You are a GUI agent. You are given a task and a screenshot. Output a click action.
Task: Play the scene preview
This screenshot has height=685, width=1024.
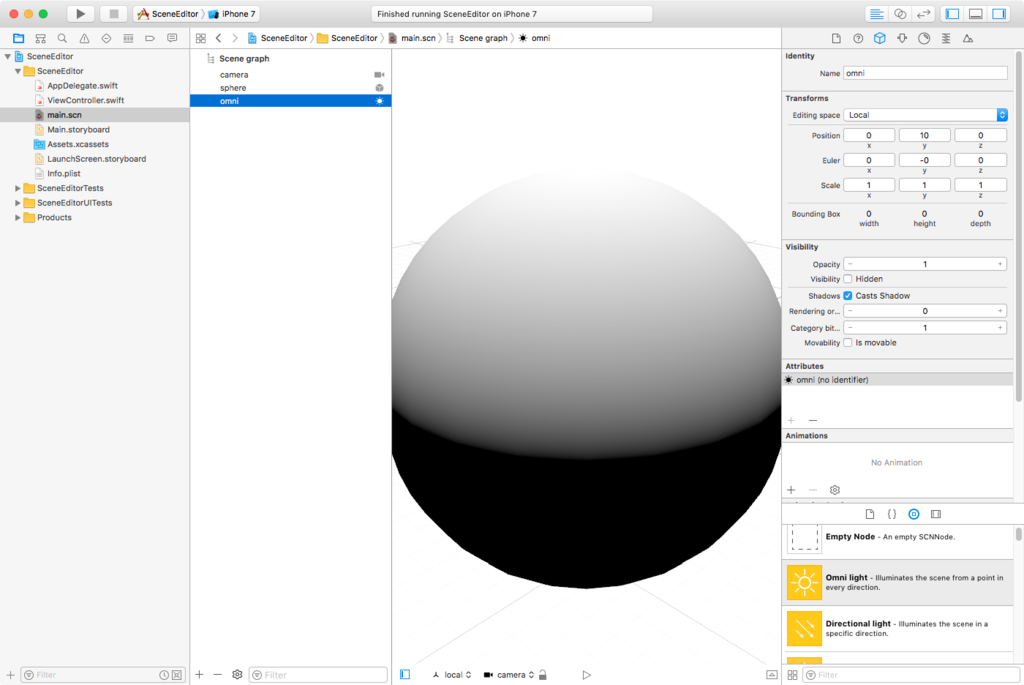click(586, 675)
